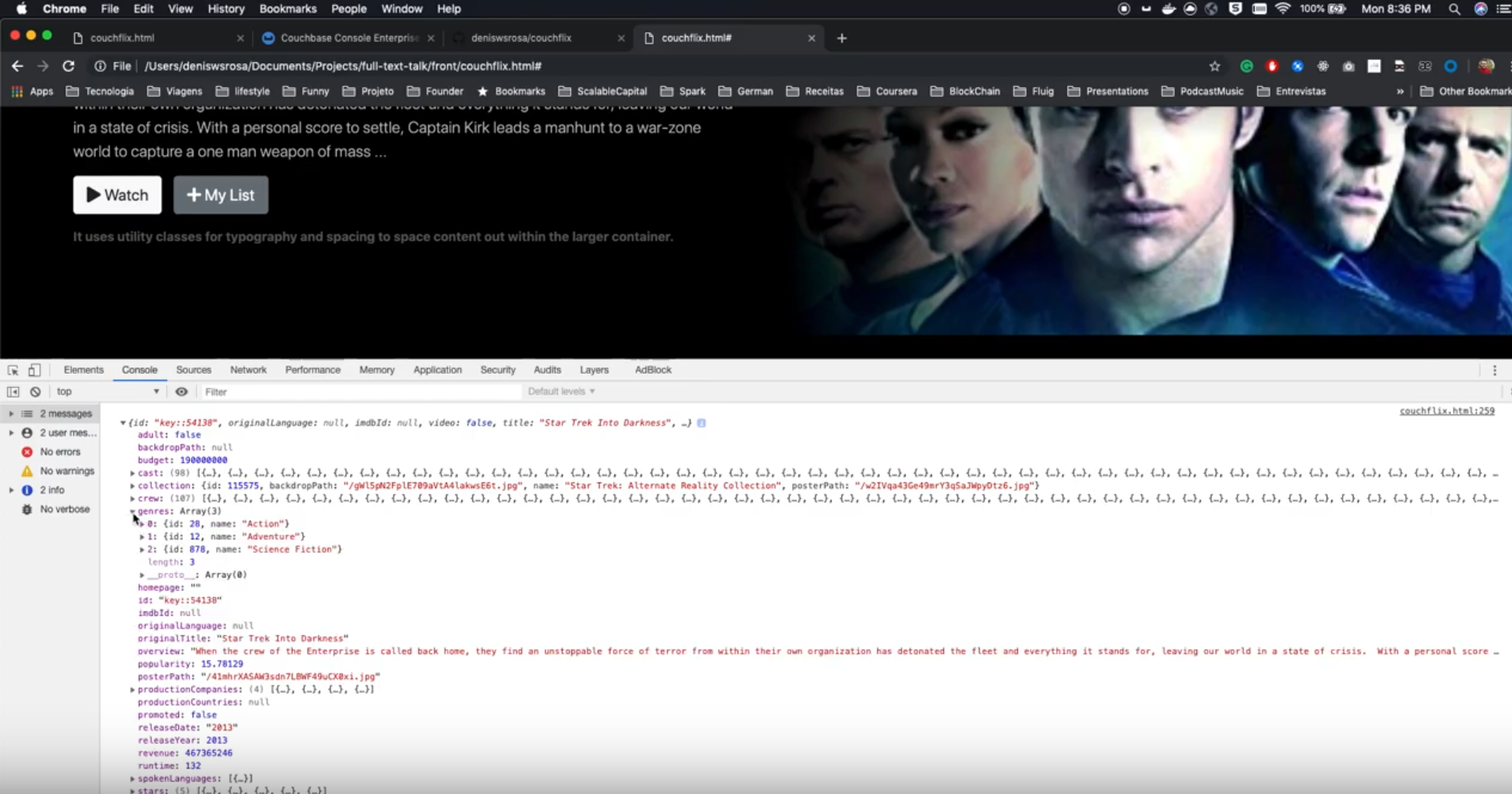Image resolution: width=1512 pixels, height=794 pixels.
Task: Expand the 'cast' array in the console output
Action: pos(132,472)
